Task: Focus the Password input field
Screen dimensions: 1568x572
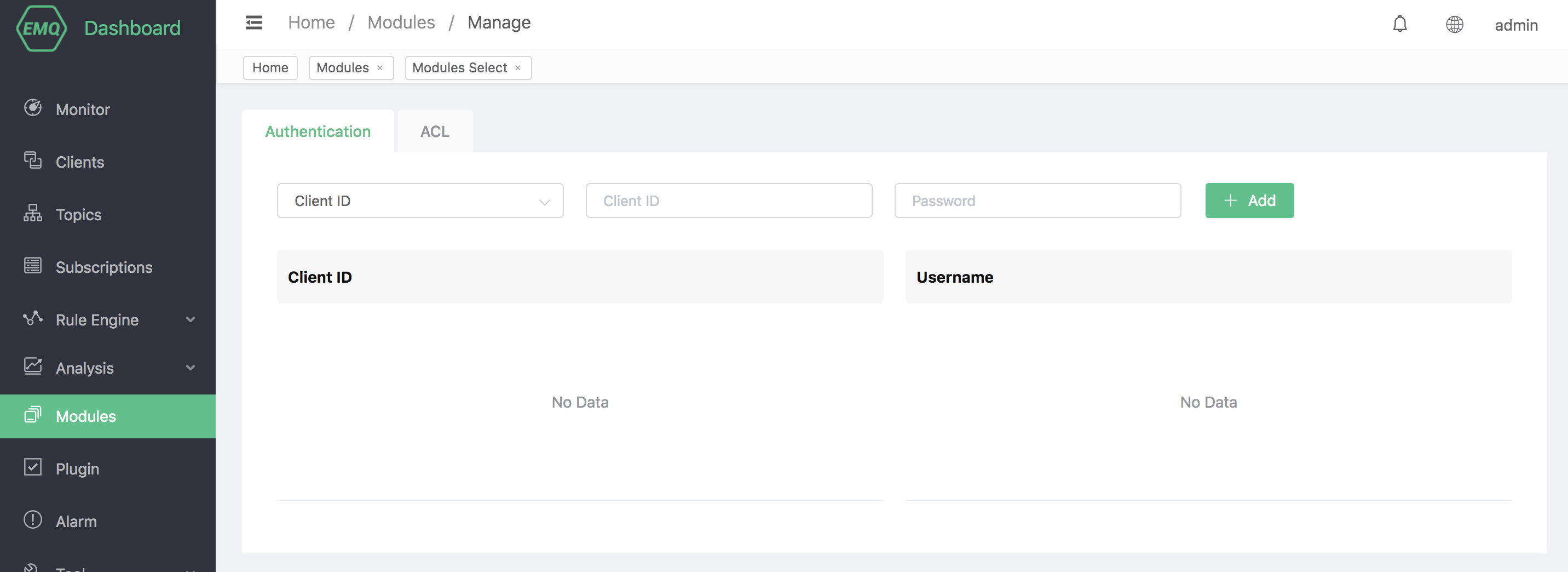Action: pyautogui.click(x=1036, y=201)
